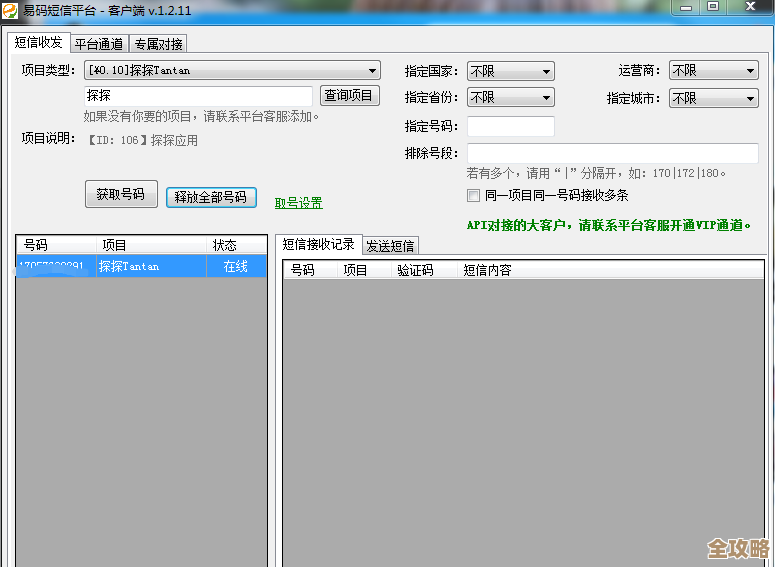This screenshot has height=567, width=775.
Task: Click the 状态 column header
Action: [x=237, y=245]
